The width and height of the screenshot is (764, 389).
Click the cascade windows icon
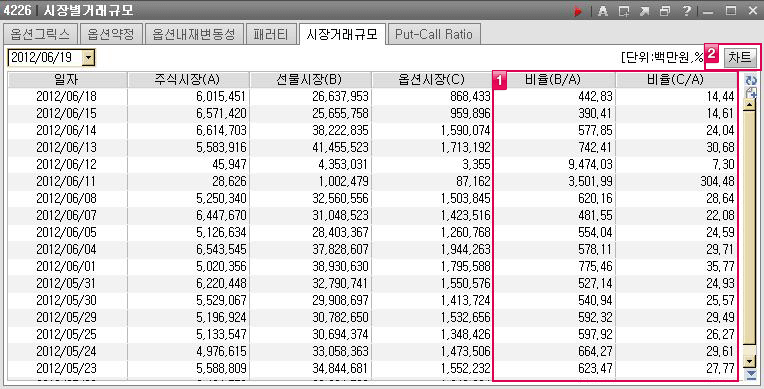point(665,11)
